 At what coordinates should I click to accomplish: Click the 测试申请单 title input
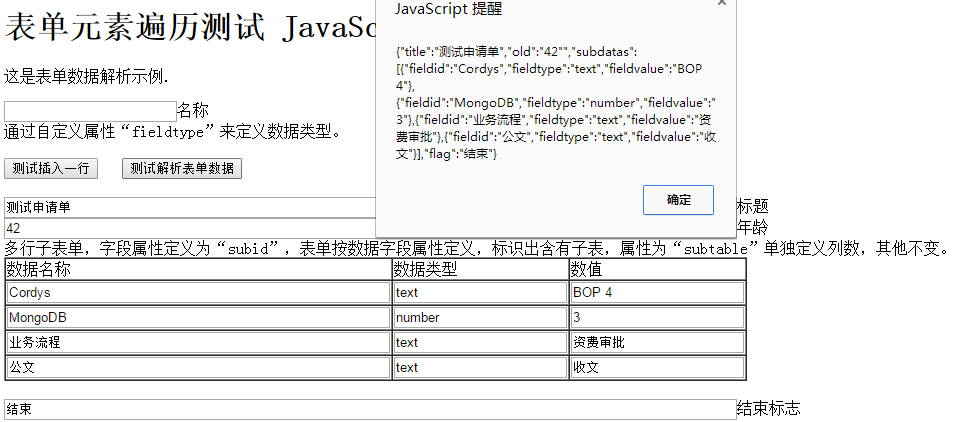pos(190,207)
